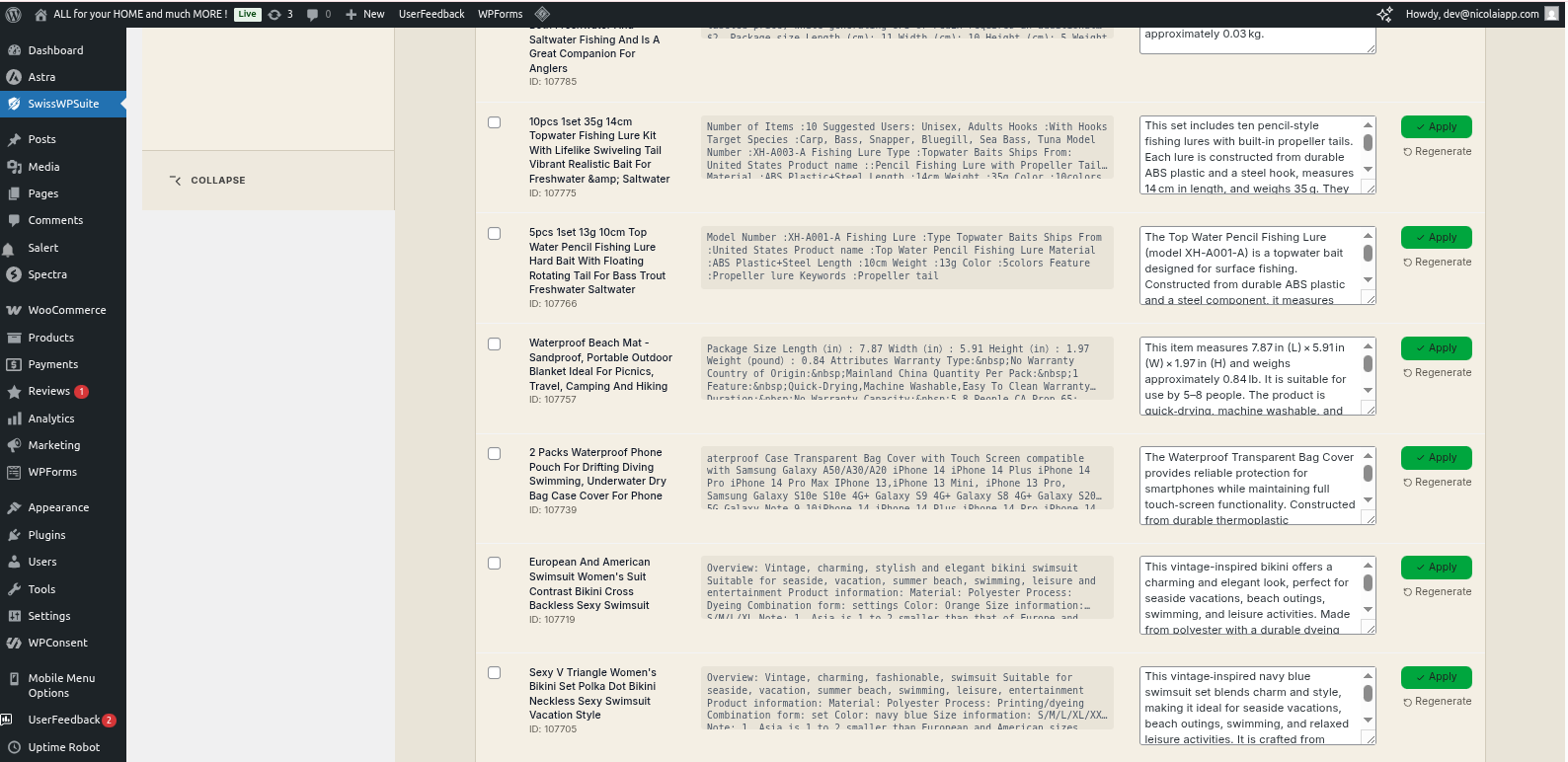1568x762 pixels.
Task: Open the Plugins menu in the sidebar
Action: [46, 535]
